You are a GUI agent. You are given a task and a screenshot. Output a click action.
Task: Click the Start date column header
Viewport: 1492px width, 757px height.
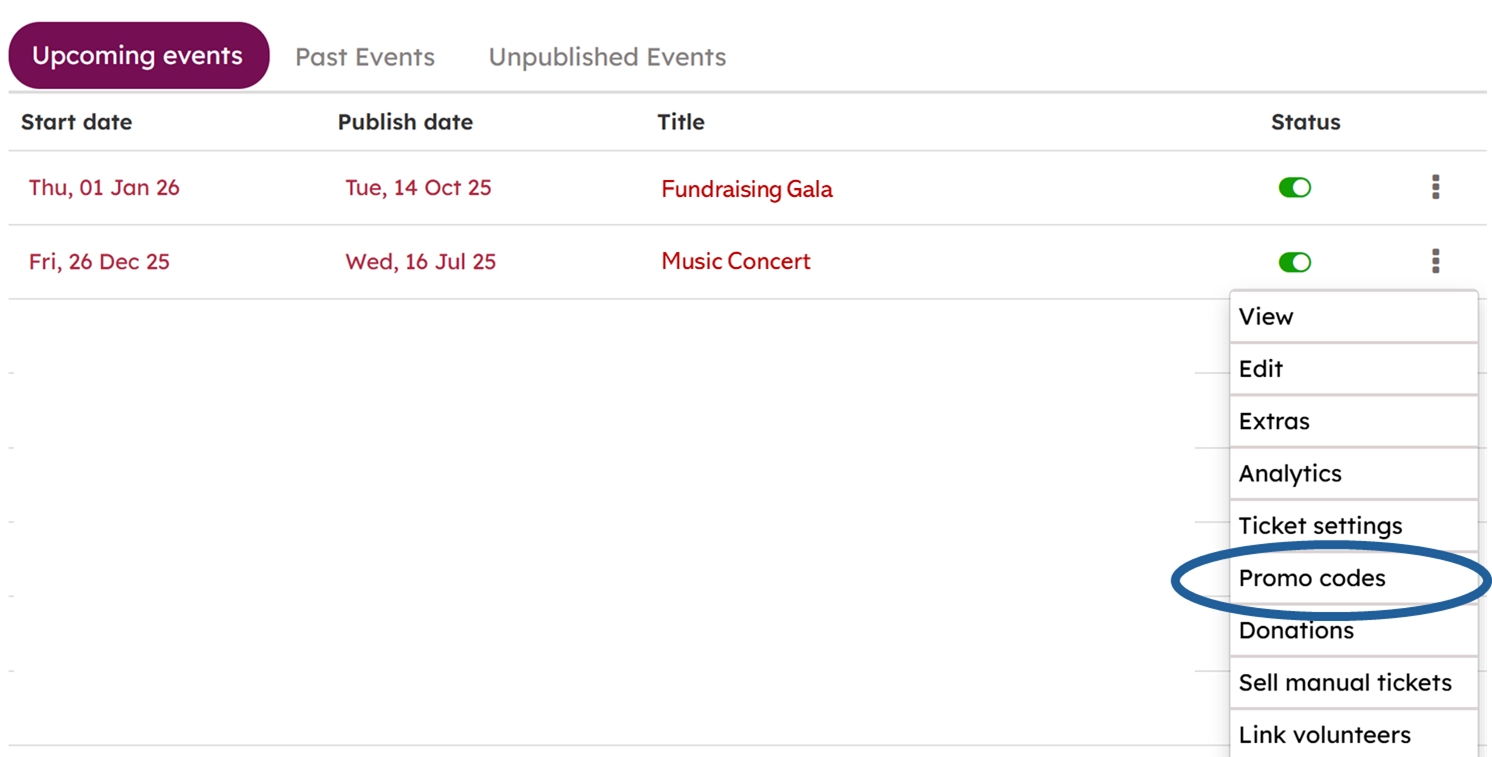(77, 122)
